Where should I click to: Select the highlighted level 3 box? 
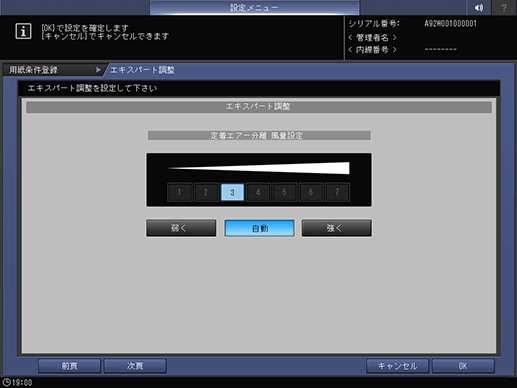point(232,192)
